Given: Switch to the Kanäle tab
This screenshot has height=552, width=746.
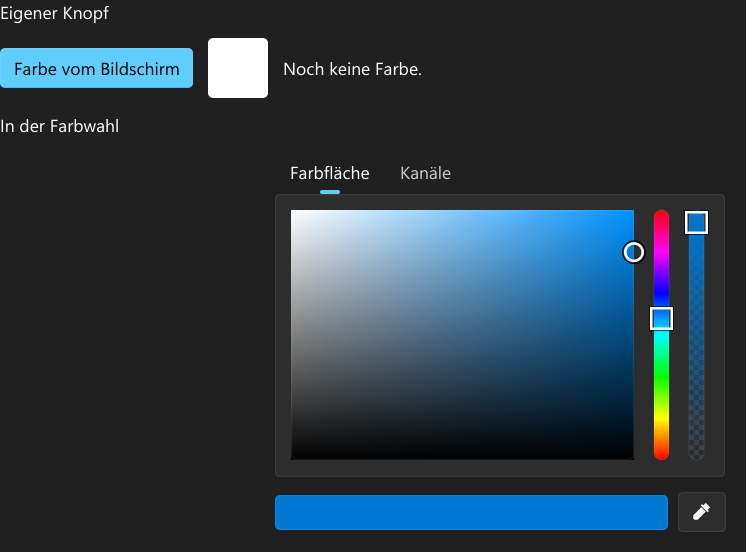Looking at the screenshot, I should tap(425, 173).
